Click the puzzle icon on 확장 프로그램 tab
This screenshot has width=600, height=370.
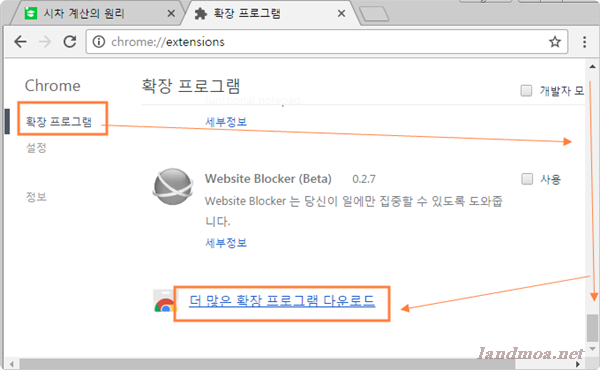[x=201, y=14]
